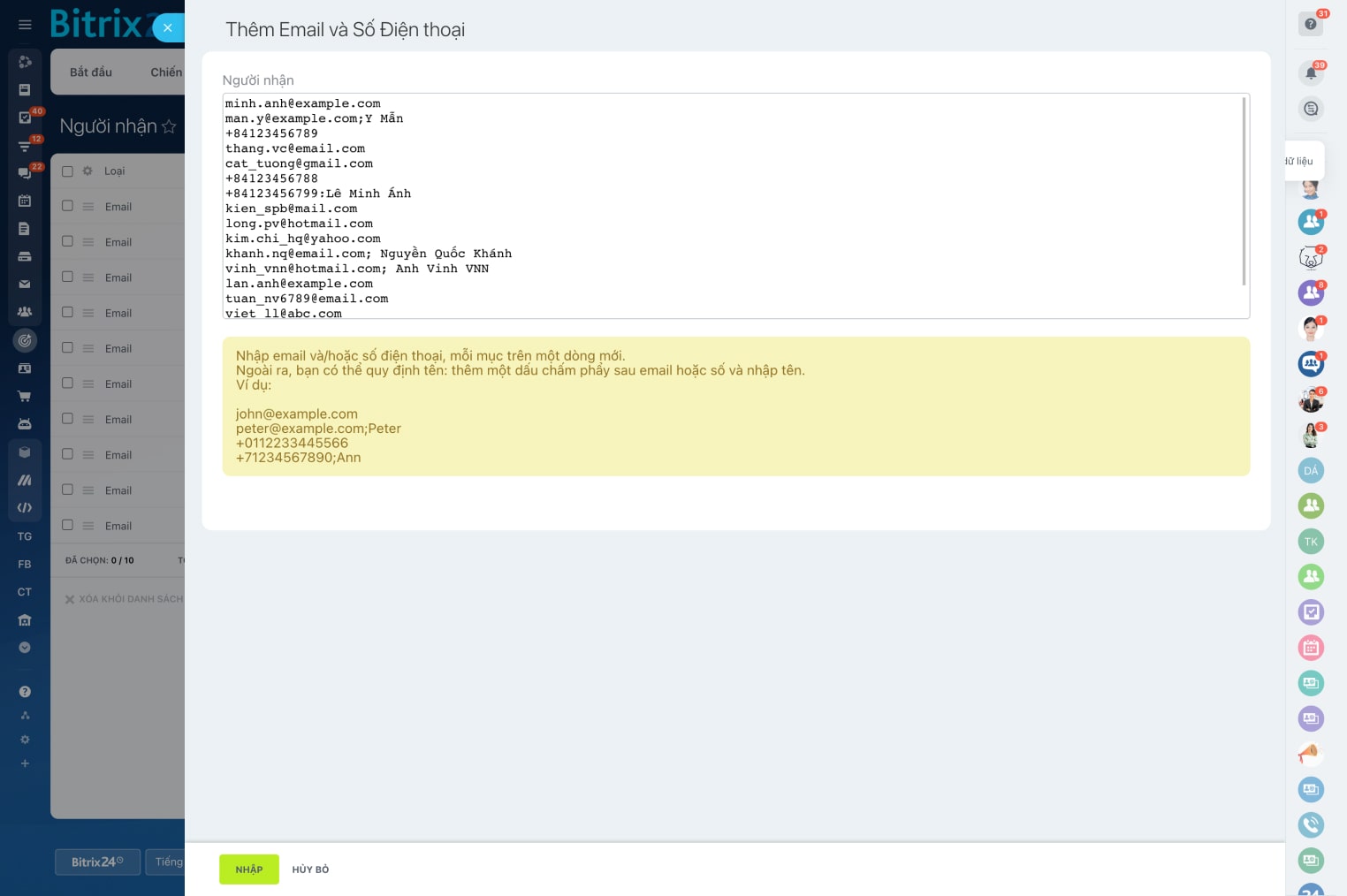Screen dimensions: 1347x896
Task: Tick the last Email row checkbox
Action: coord(67,525)
